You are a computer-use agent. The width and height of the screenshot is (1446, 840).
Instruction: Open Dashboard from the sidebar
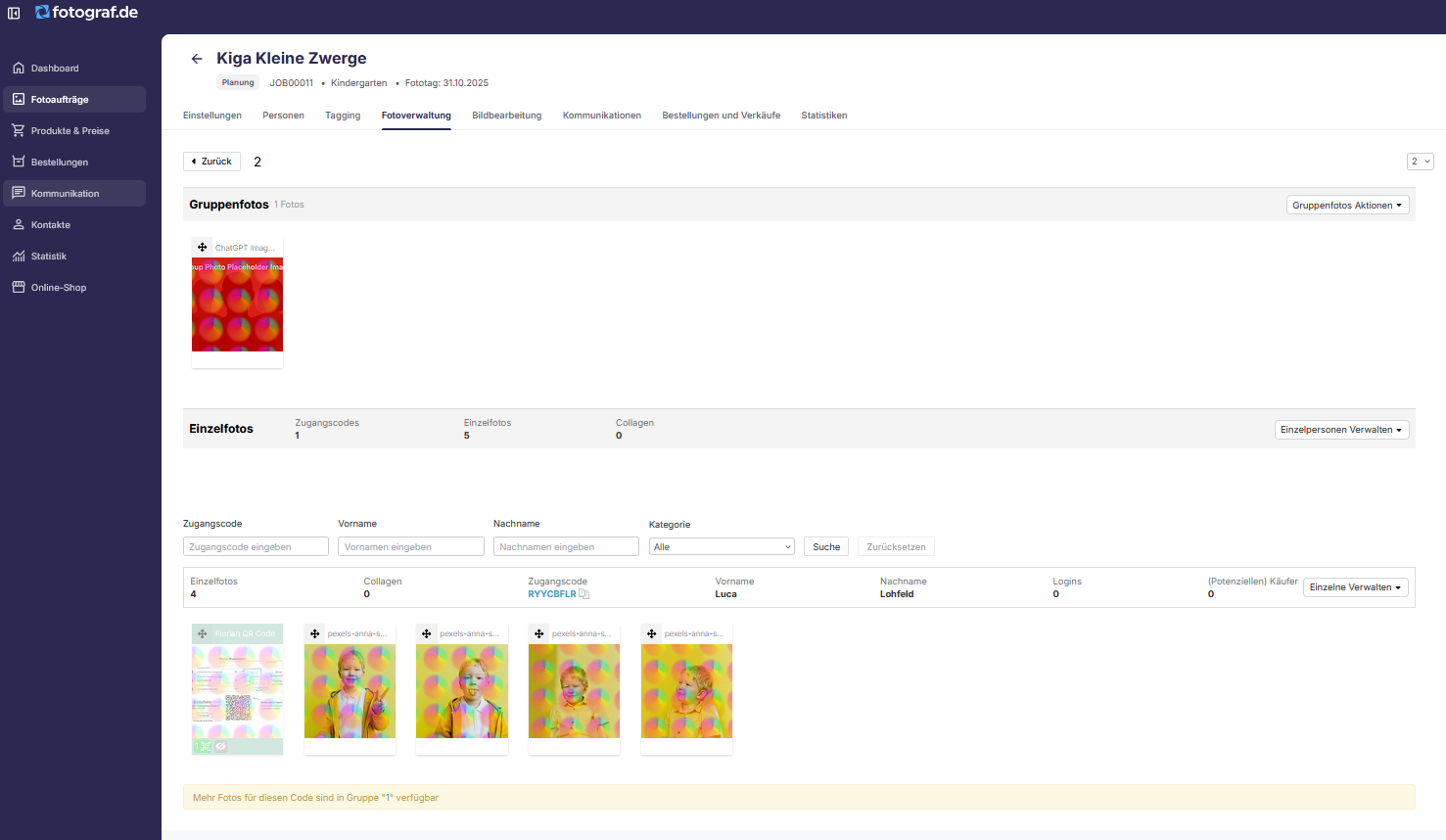pos(74,69)
